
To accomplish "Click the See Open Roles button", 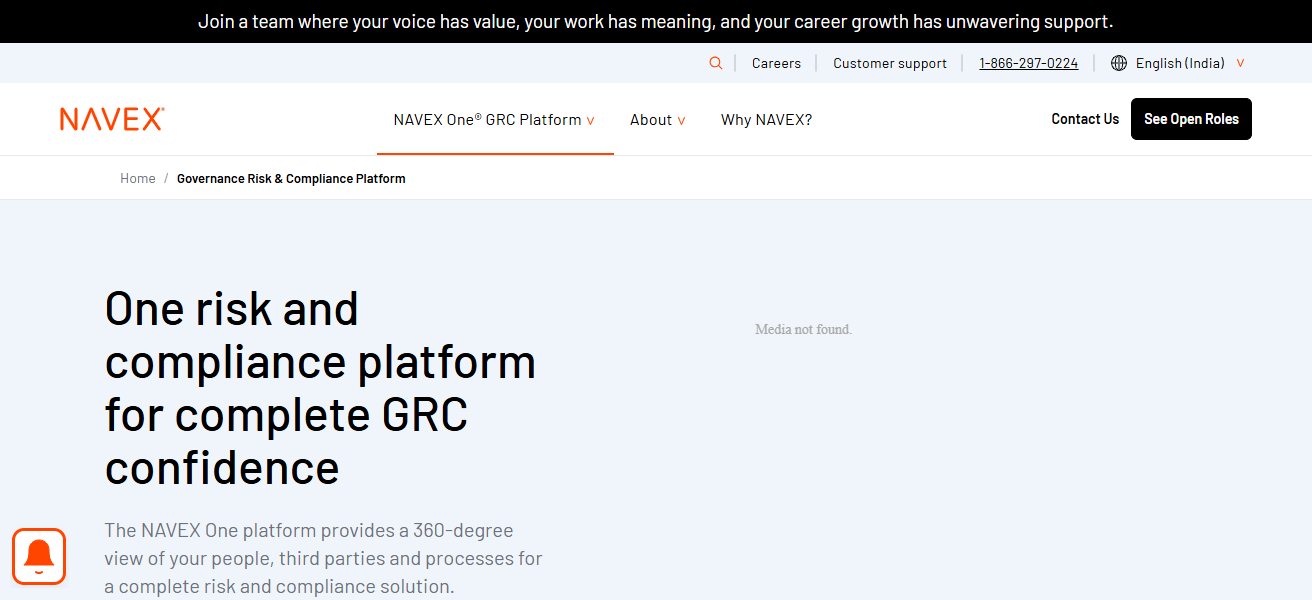I will pos(1190,119).
